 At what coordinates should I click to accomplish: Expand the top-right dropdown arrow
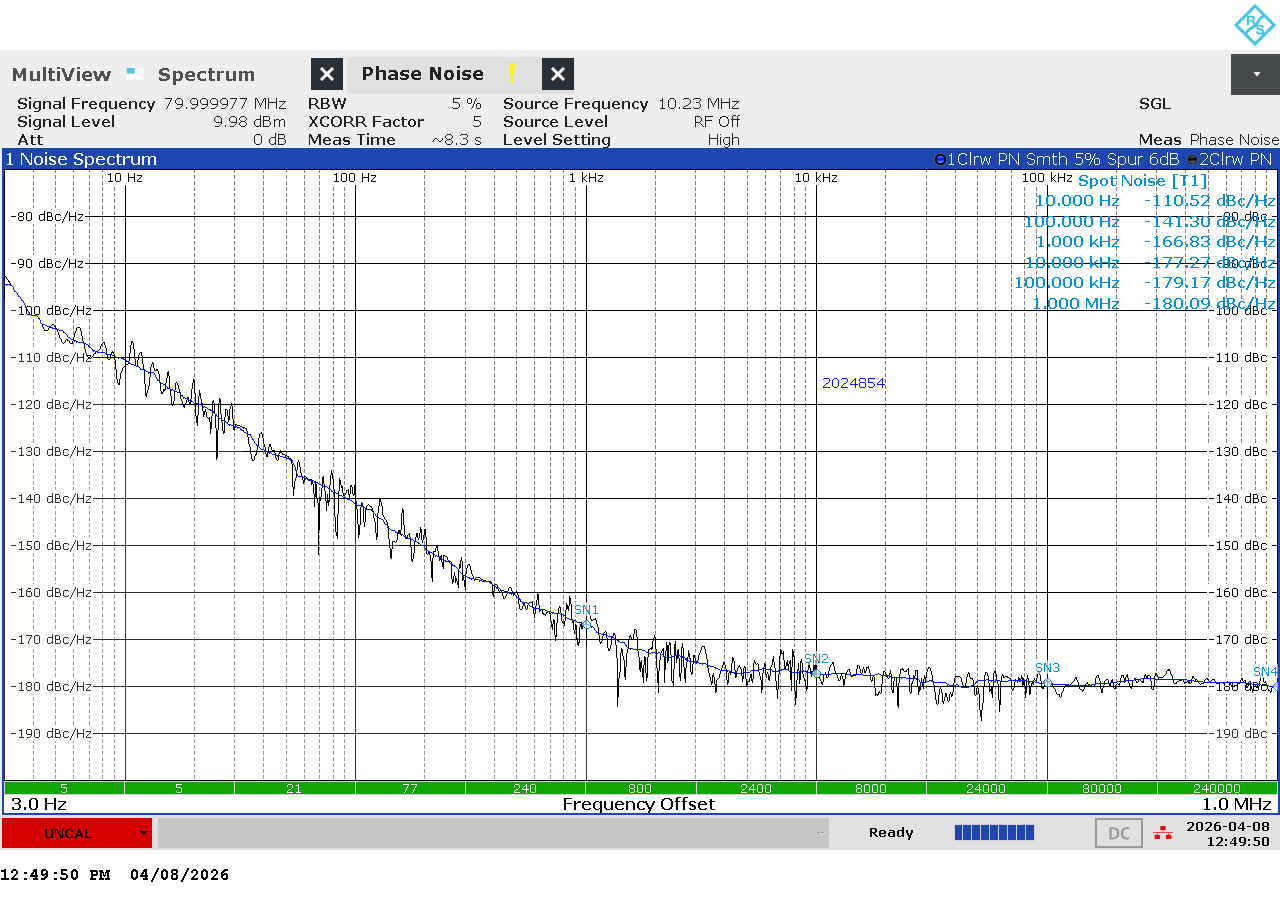1255,75
